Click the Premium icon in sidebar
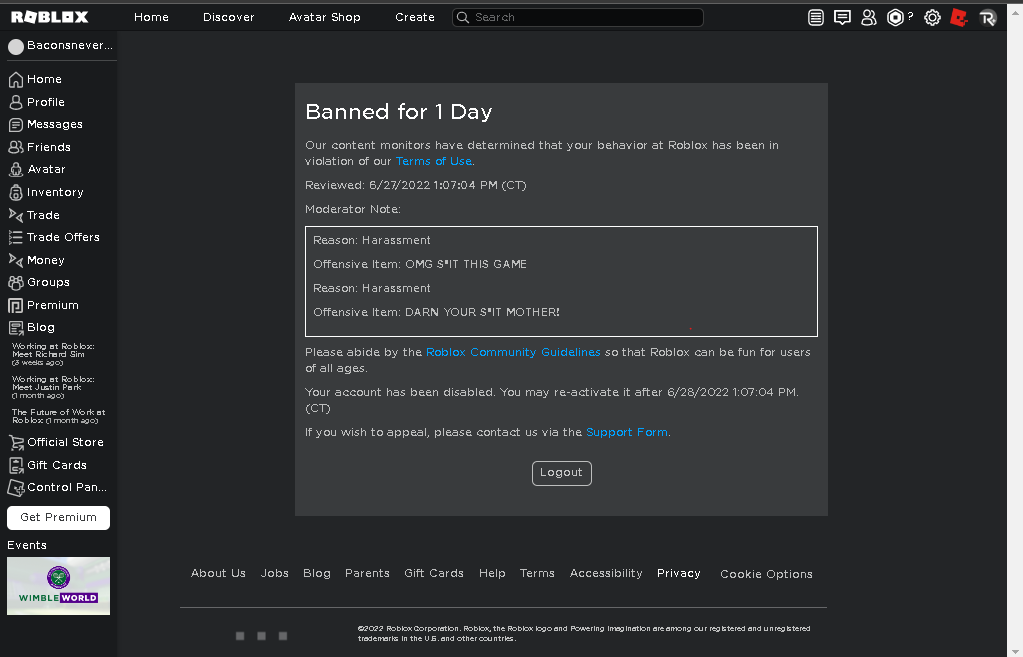1023x657 pixels. [16, 305]
